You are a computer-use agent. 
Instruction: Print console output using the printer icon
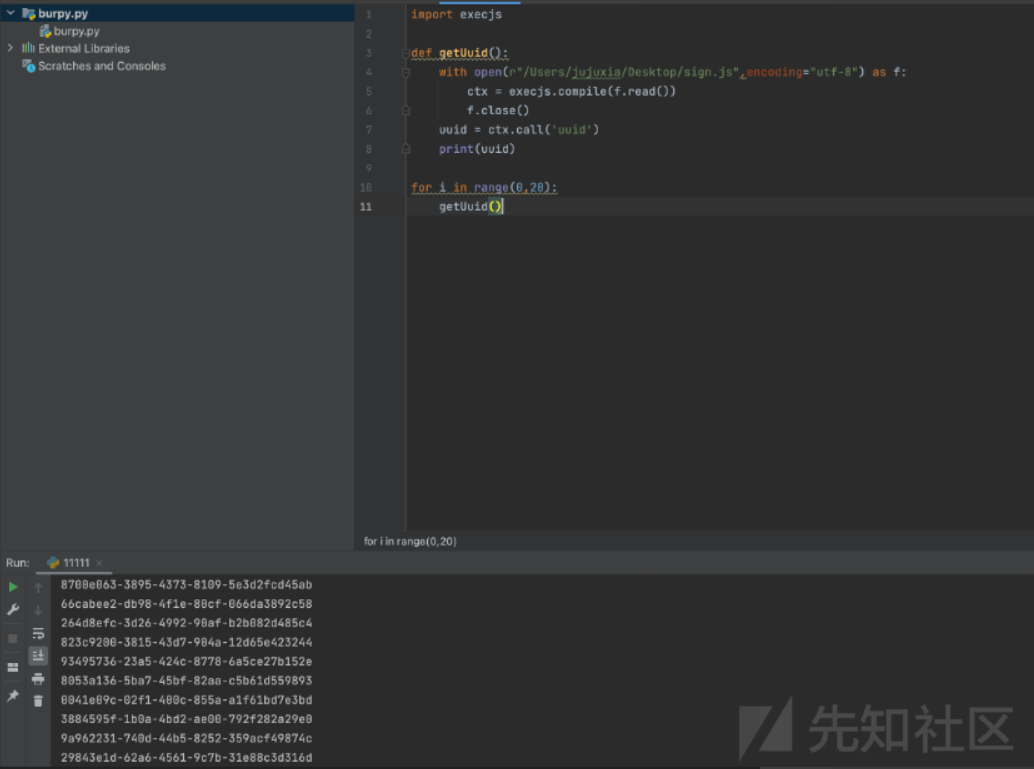(38, 679)
